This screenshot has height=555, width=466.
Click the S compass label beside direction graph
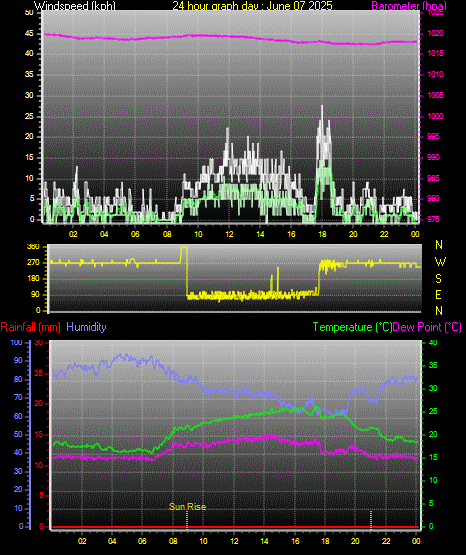click(x=438, y=279)
